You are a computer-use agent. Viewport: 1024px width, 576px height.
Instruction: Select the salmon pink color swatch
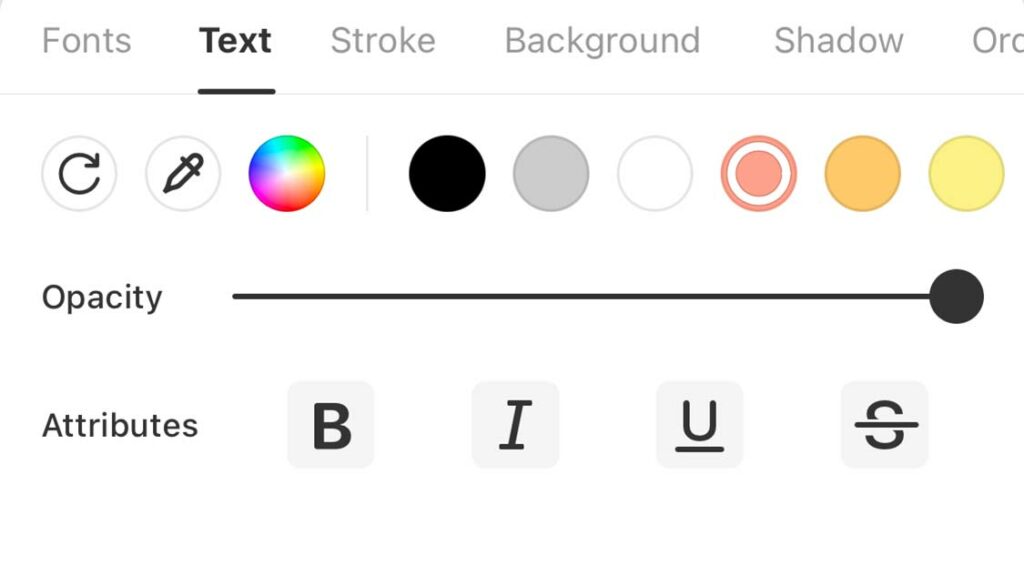pyautogui.click(x=759, y=174)
